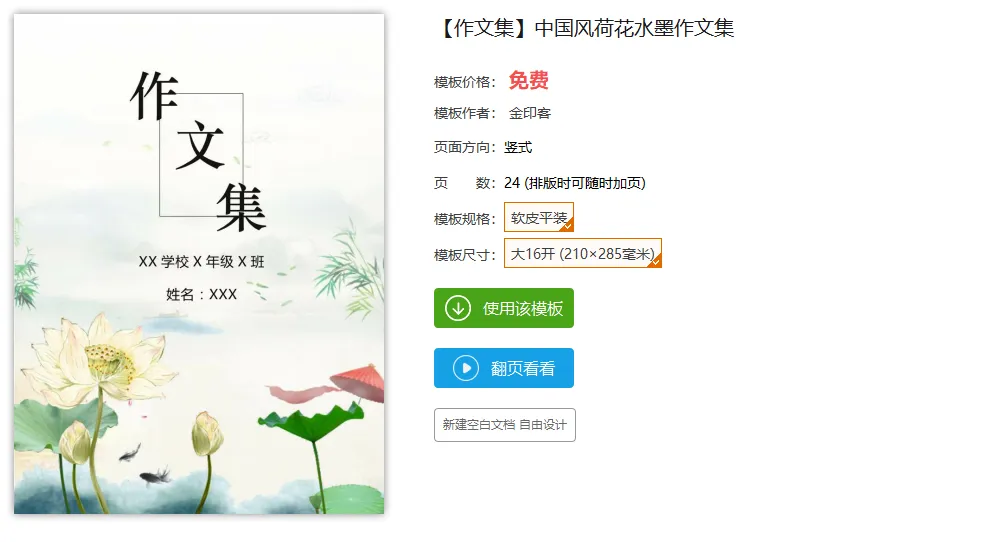Screen dimensions: 990x542
Task: Select the 软皮平装 binding option
Action: click(x=539, y=217)
